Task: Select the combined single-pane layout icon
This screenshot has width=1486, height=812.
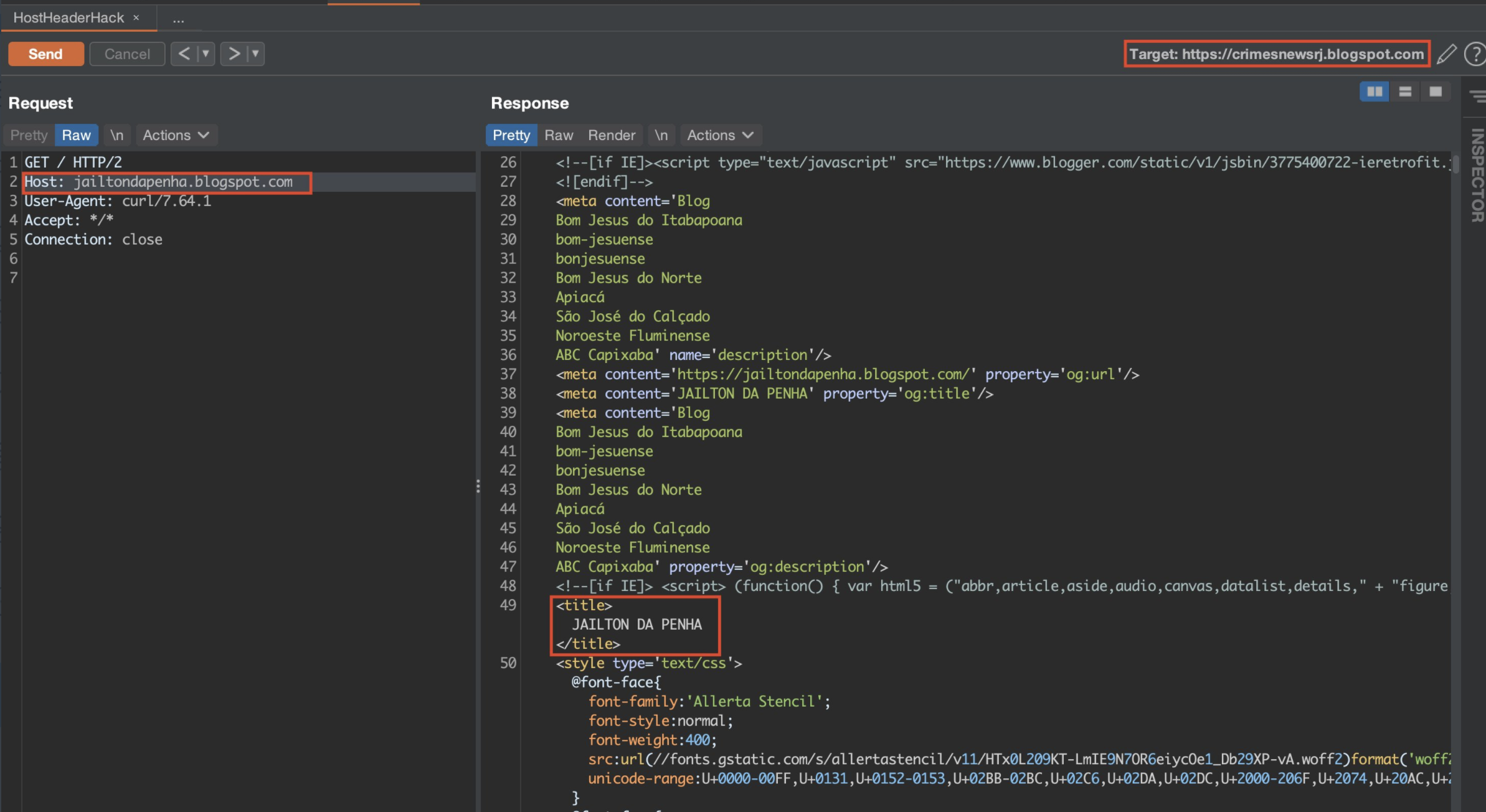Action: 1436,92
